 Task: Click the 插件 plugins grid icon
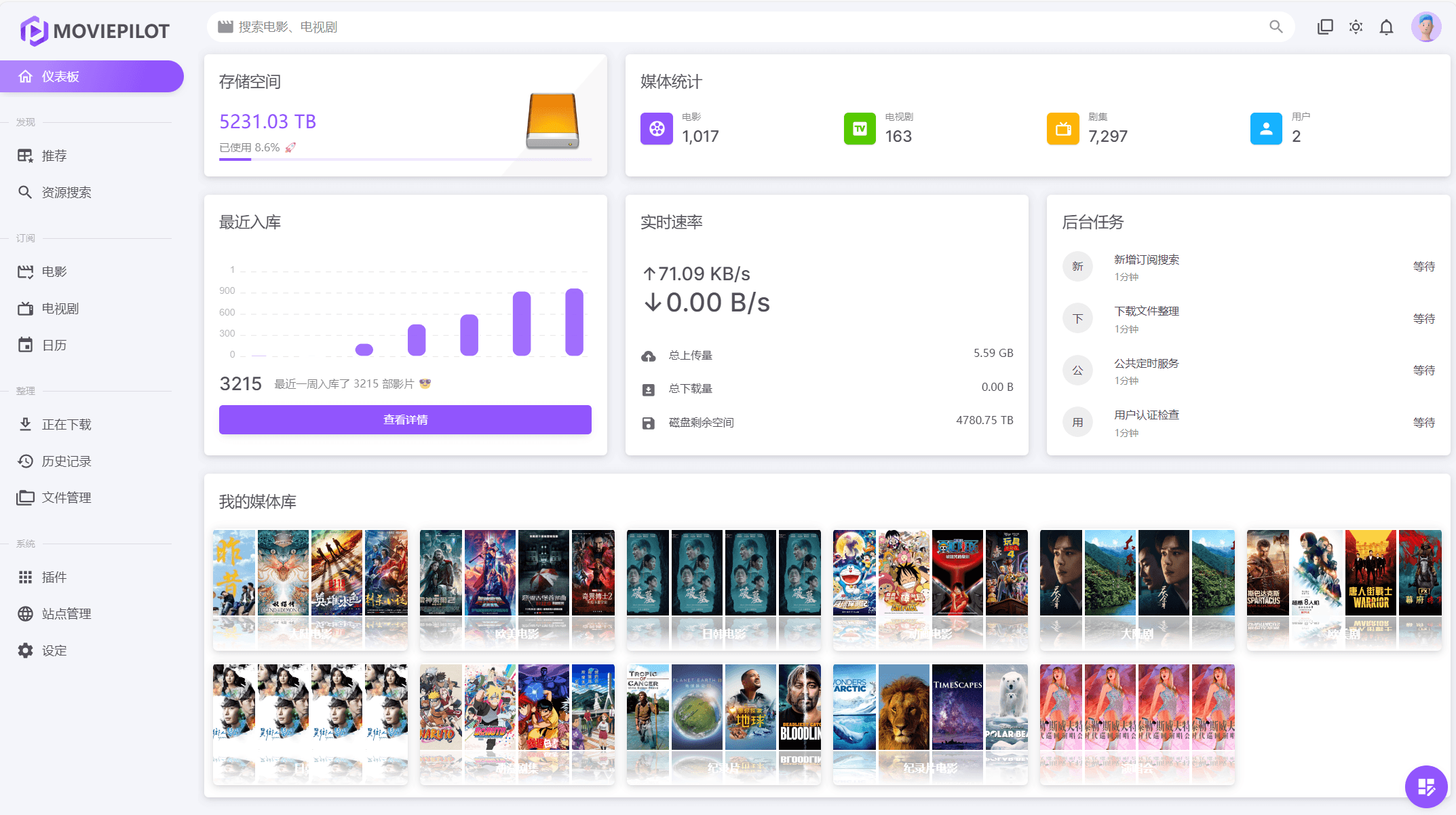(25, 577)
